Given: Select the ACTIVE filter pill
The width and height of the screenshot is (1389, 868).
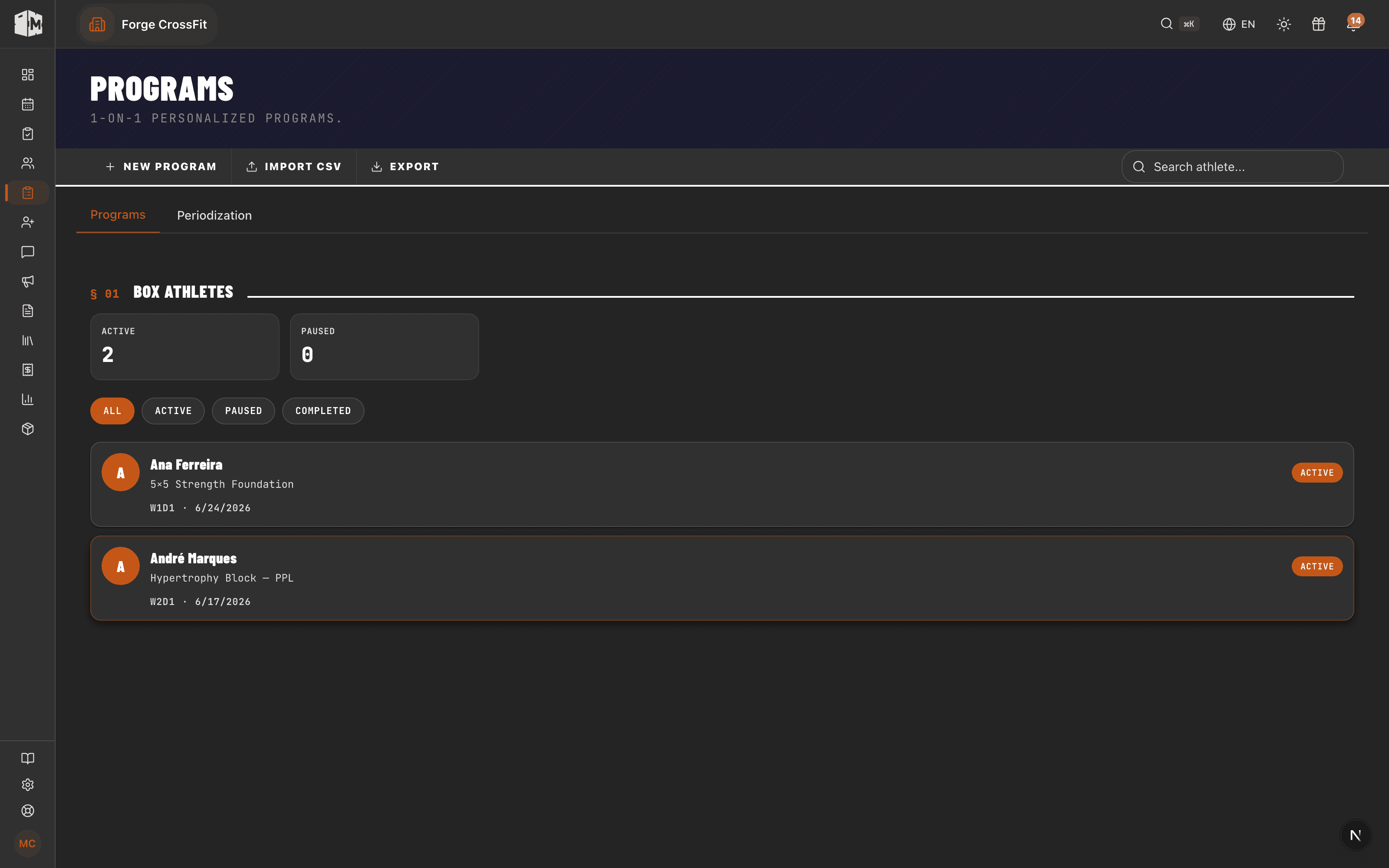Looking at the screenshot, I should click(173, 411).
